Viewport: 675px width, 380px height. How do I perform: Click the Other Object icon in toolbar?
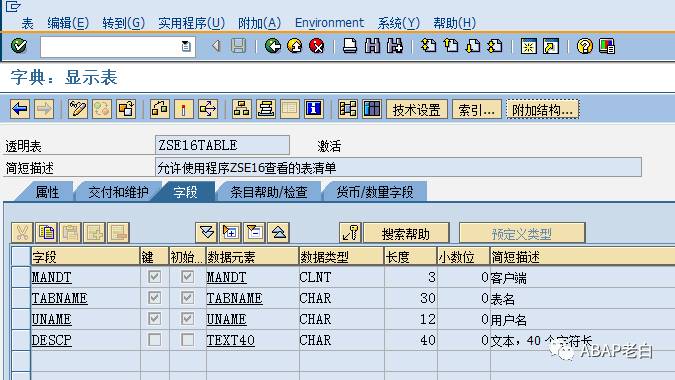126,109
